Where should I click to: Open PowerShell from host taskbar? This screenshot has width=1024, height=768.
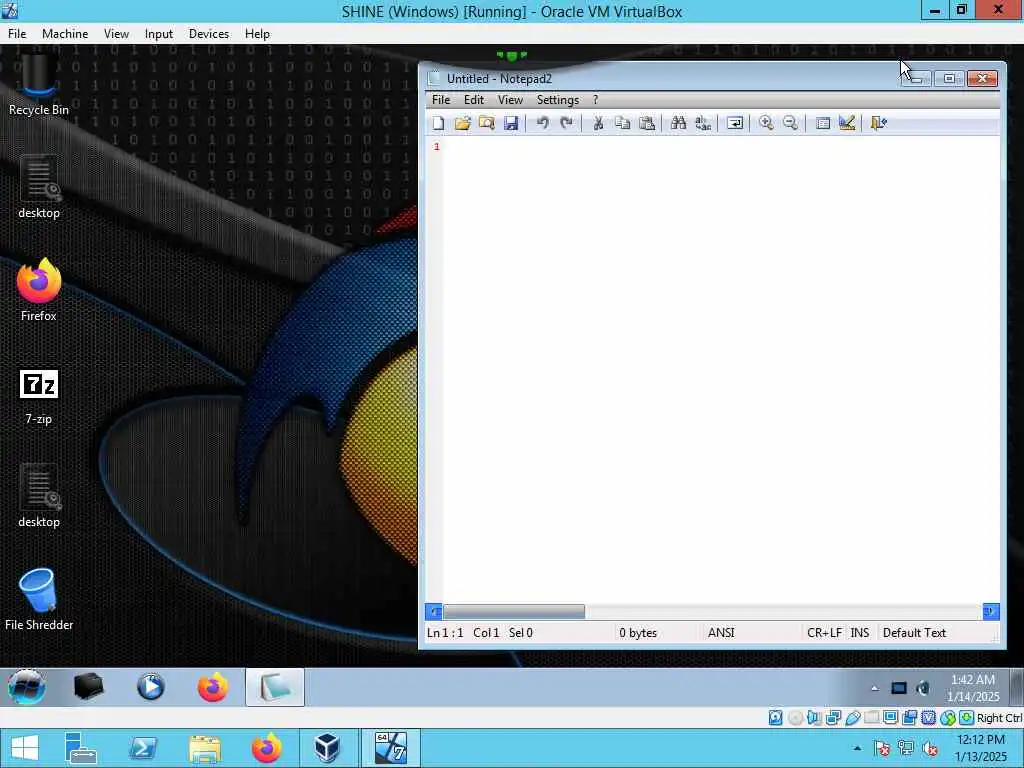coord(142,748)
